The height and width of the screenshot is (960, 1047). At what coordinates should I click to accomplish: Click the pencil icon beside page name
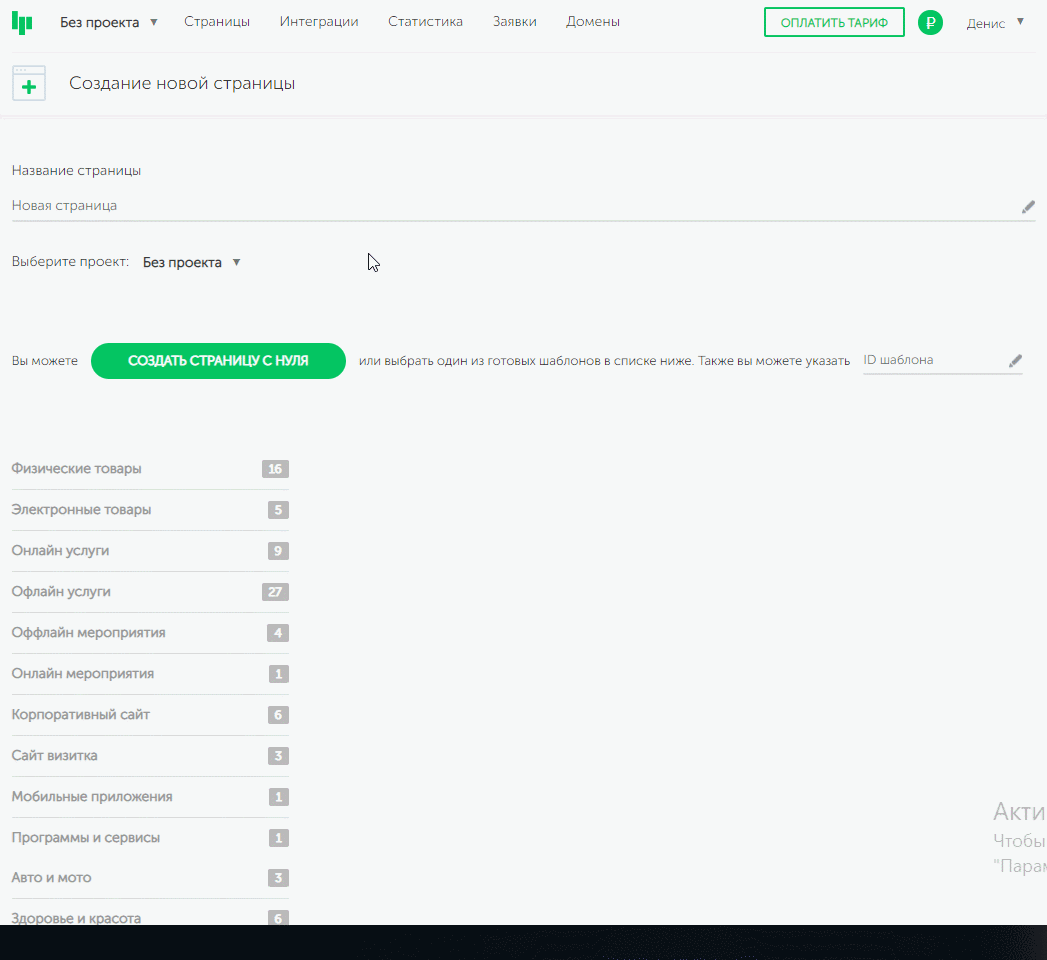pyautogui.click(x=1028, y=206)
